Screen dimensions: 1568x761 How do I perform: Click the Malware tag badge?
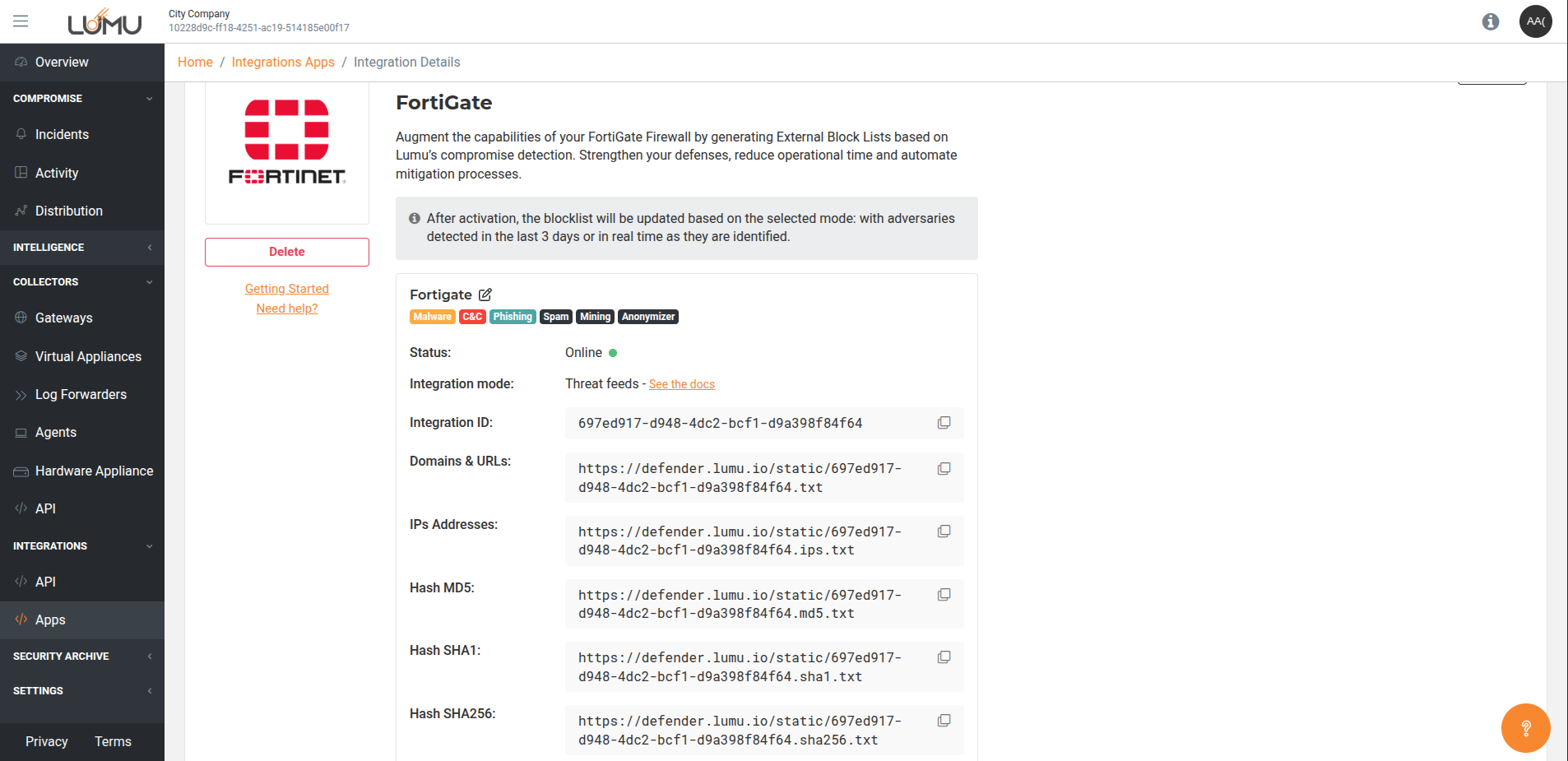(432, 317)
